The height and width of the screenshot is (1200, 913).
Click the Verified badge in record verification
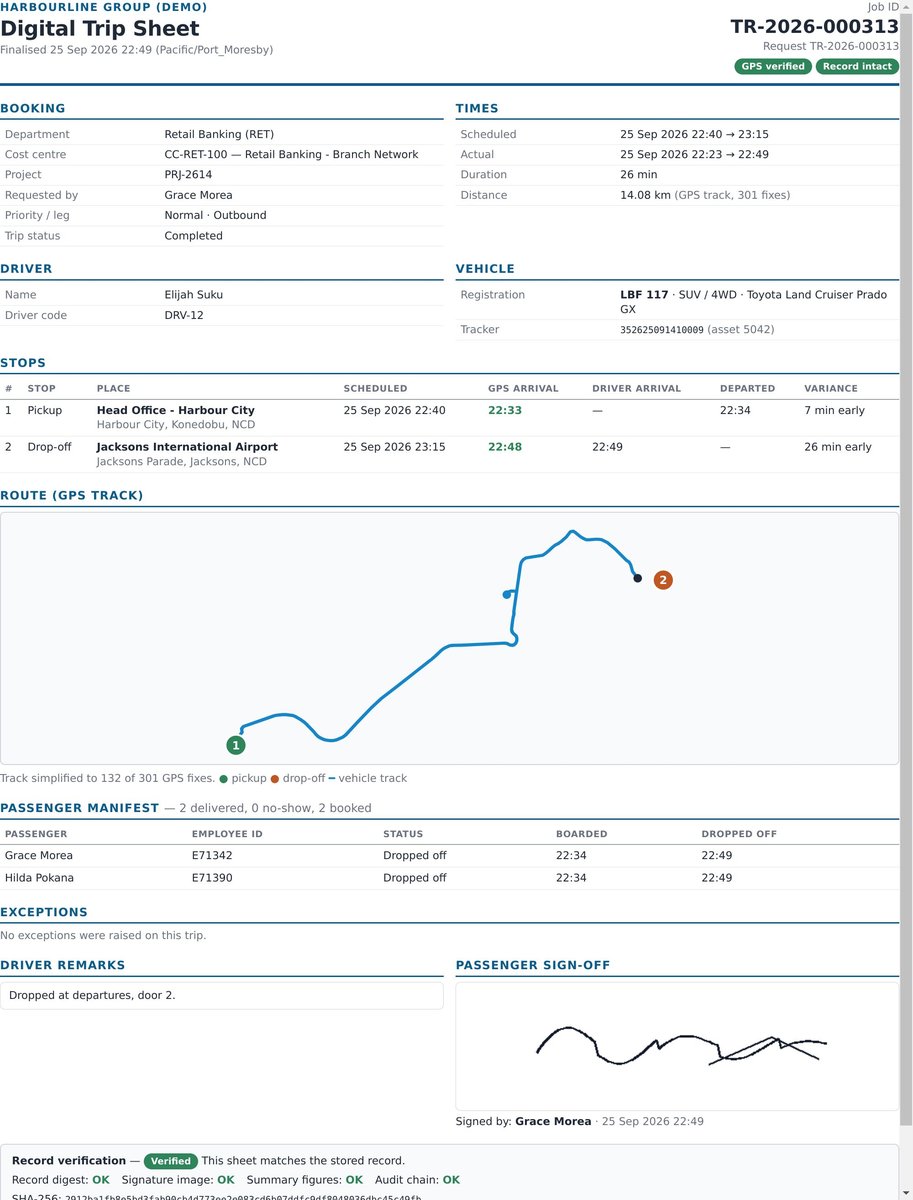pos(171,1161)
